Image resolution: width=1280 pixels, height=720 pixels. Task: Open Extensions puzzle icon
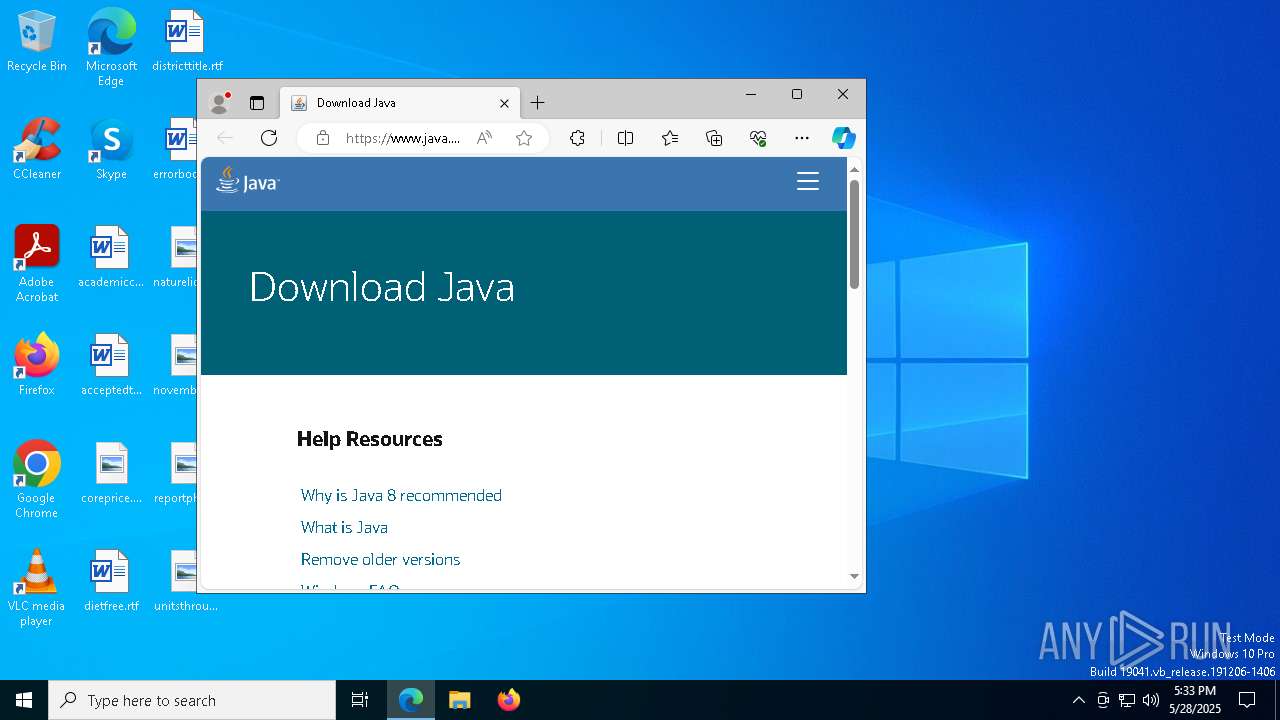(x=577, y=138)
